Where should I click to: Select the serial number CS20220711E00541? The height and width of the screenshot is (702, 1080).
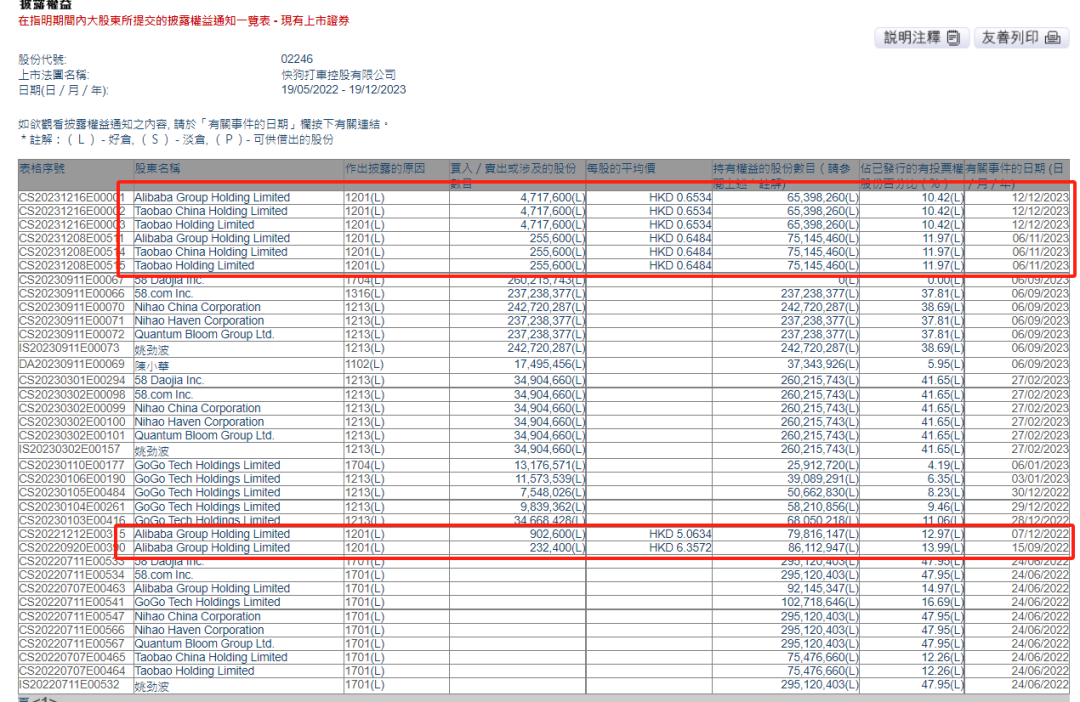pyautogui.click(x=72, y=602)
